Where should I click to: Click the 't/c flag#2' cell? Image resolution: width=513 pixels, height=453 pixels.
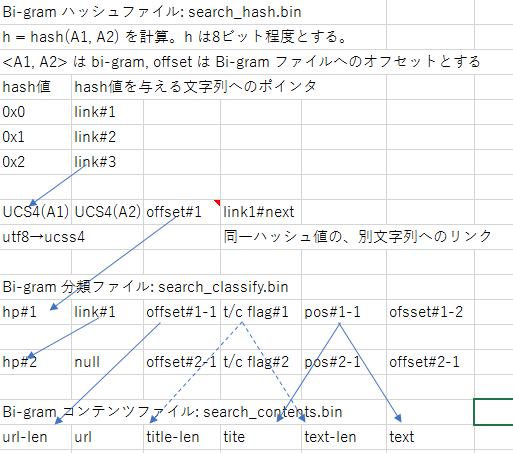pos(261,362)
